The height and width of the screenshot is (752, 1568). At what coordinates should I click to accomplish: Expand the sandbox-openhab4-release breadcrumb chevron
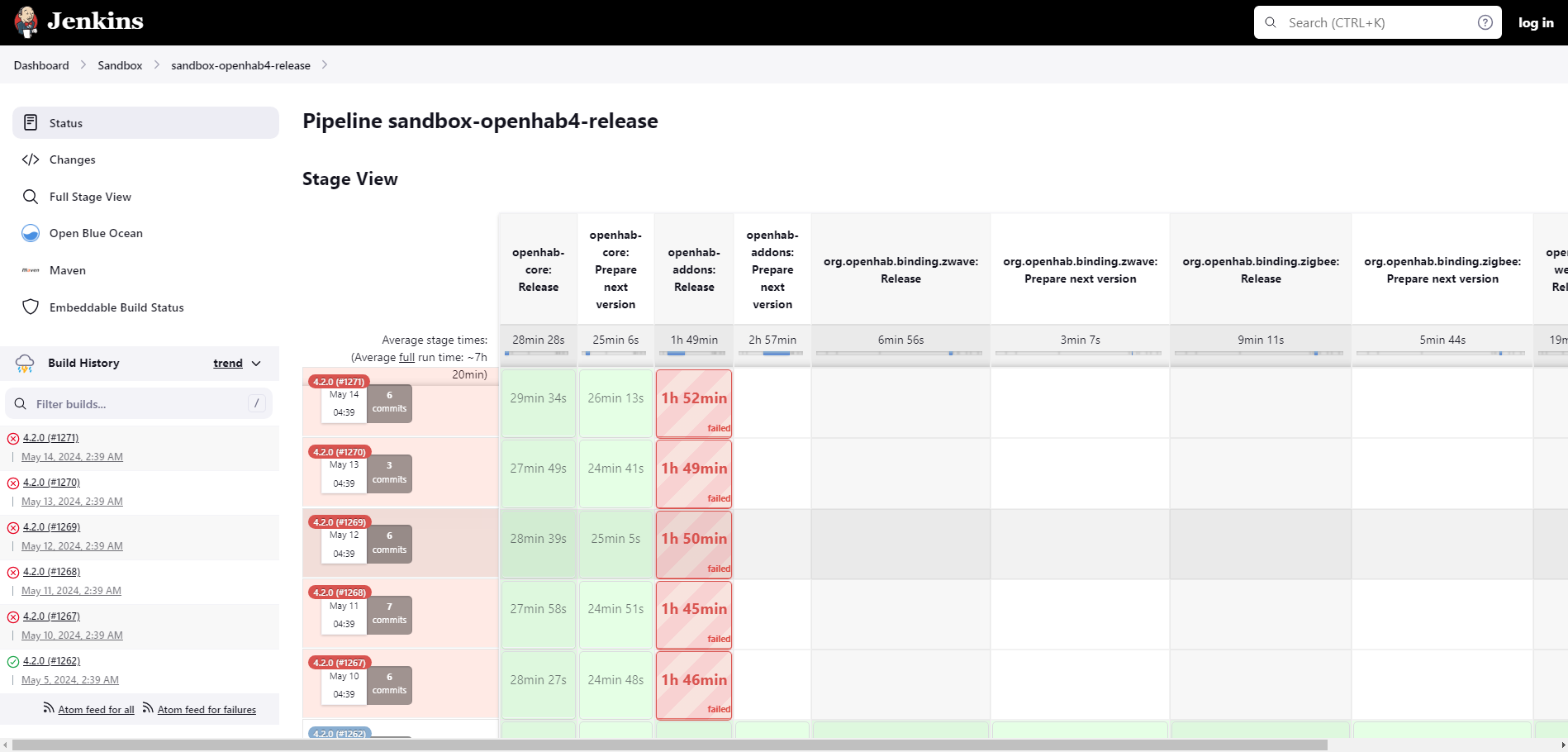325,65
